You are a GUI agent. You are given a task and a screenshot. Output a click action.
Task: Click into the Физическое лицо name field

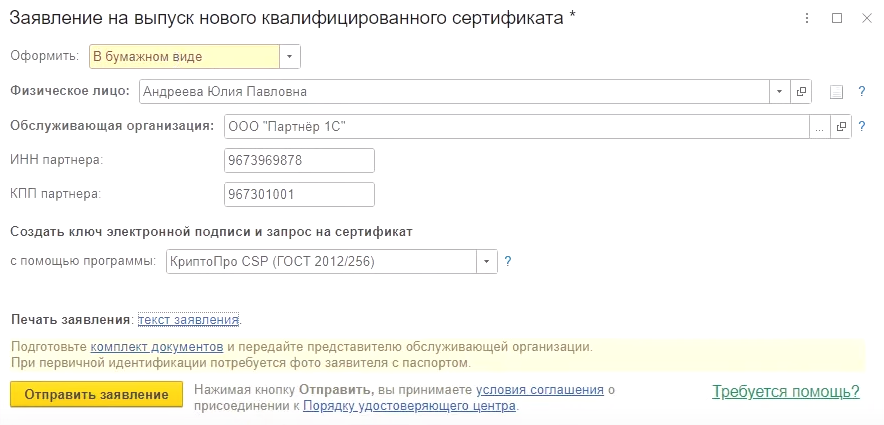[x=450, y=92]
